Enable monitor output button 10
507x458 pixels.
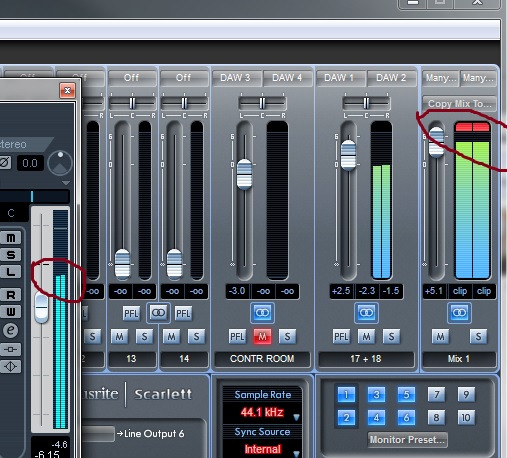pos(466,417)
